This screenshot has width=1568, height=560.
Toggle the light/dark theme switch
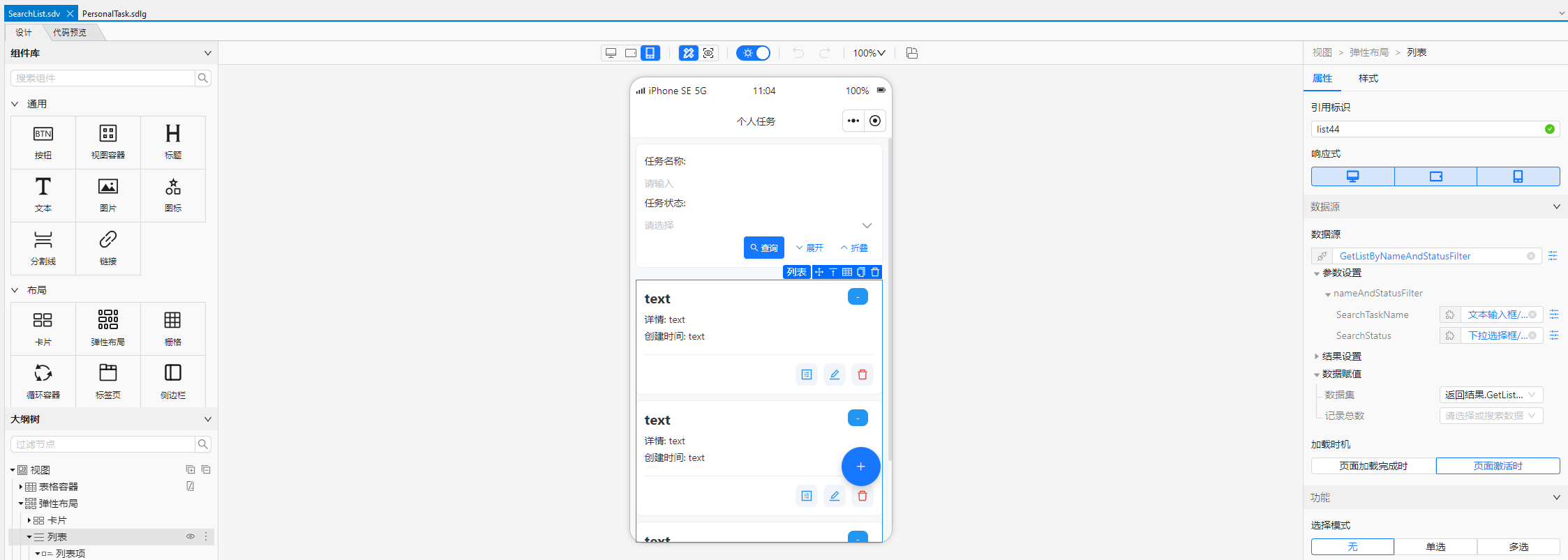click(x=754, y=53)
